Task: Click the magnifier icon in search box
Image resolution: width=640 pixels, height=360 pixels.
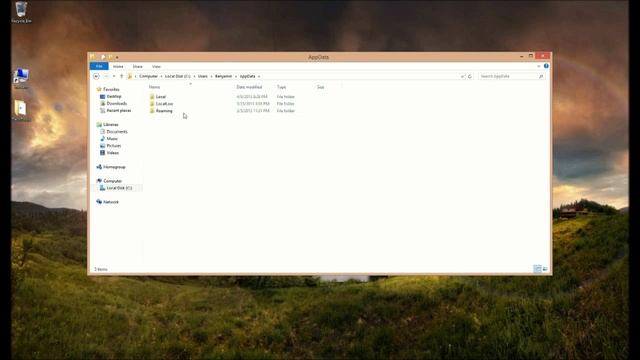Action: click(x=541, y=76)
